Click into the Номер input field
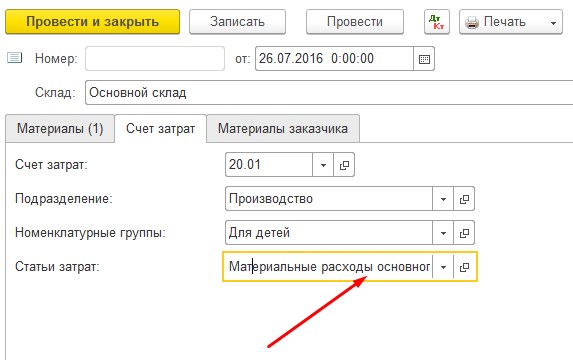Image resolution: width=573 pixels, height=360 pixels. [x=155, y=58]
